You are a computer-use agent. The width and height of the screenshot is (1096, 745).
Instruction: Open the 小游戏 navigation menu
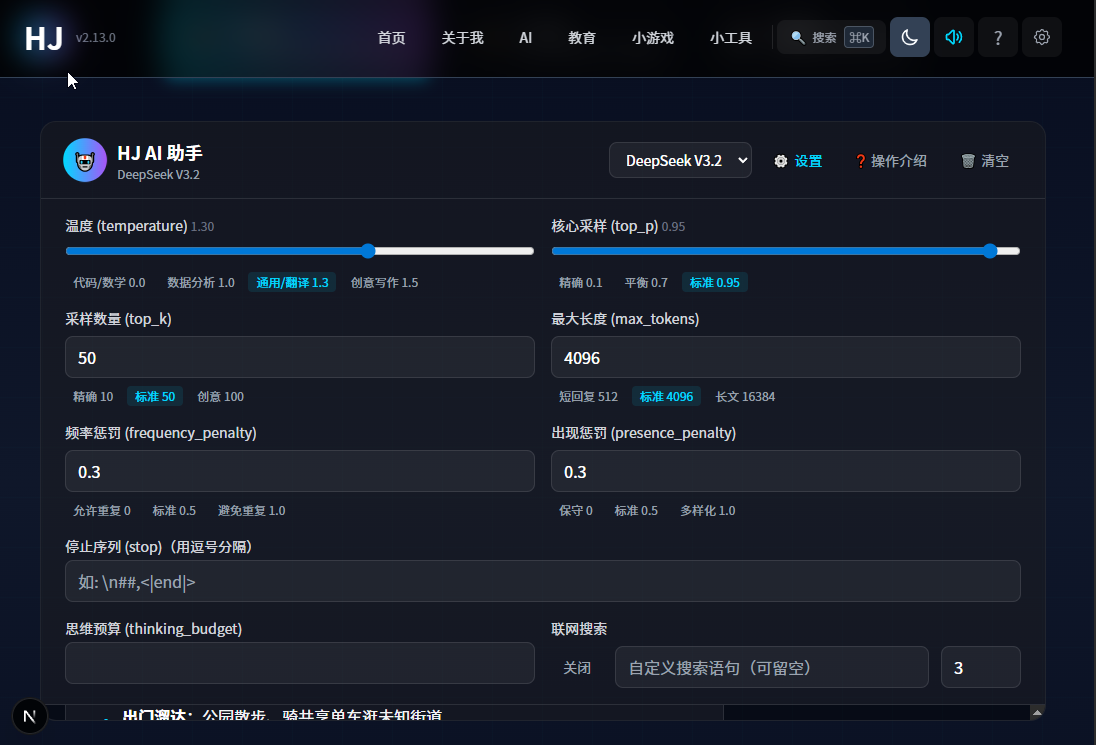[652, 38]
